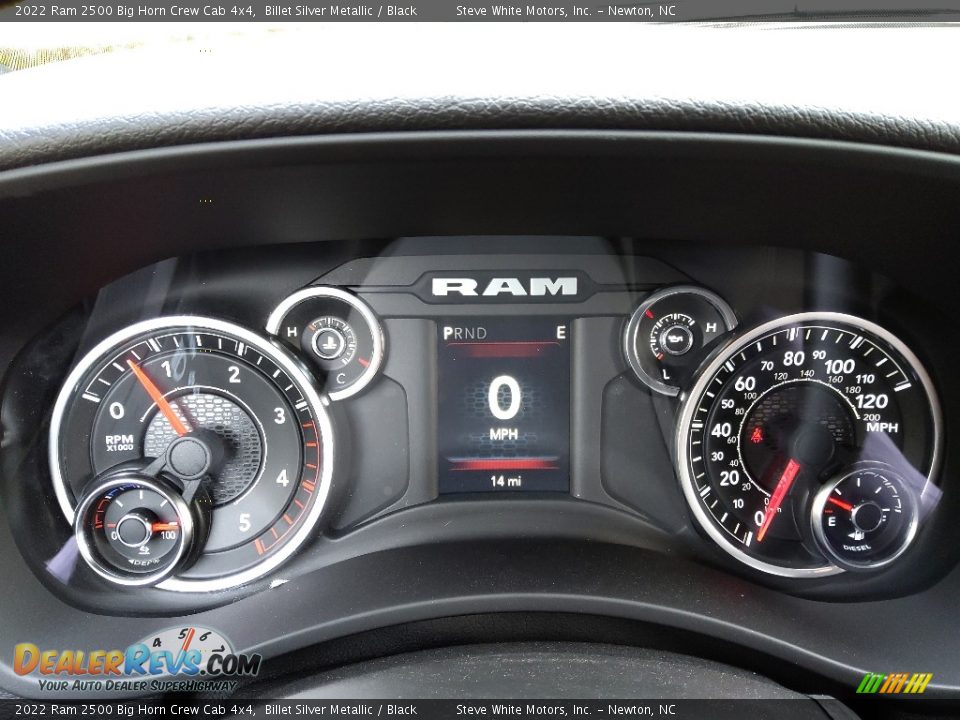Select the coolant temperature thermometer icon
This screenshot has width=960, height=720.
pyautogui.click(x=329, y=344)
